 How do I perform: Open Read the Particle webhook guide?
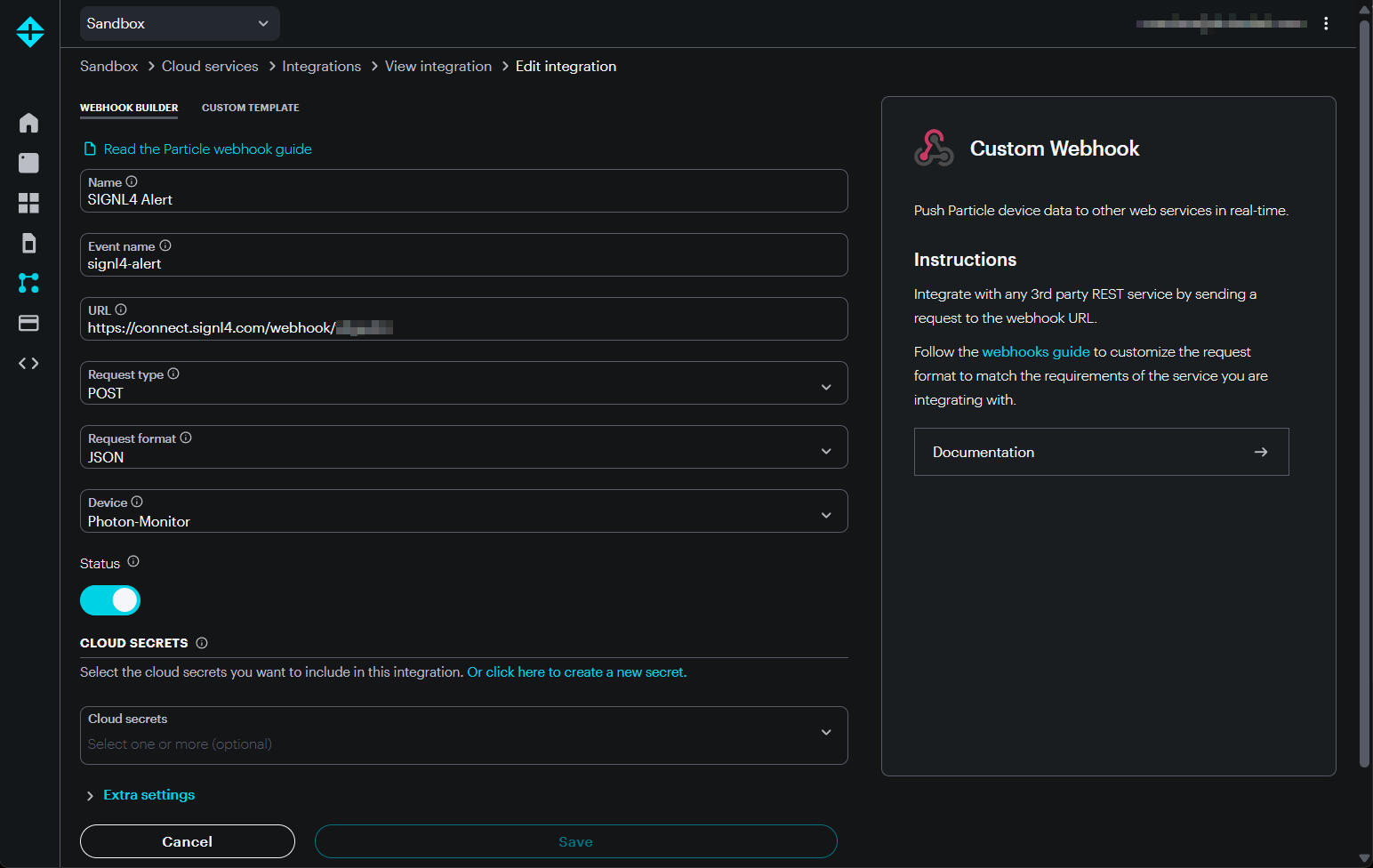tap(207, 149)
